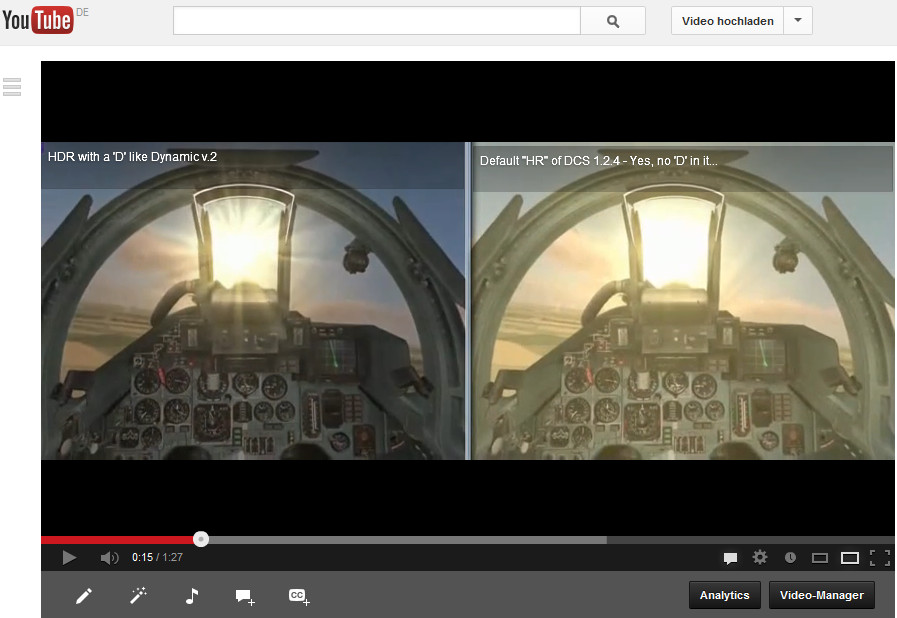Viewport: 897px width, 618px height.
Task: Open the Analytics page
Action: click(725, 595)
